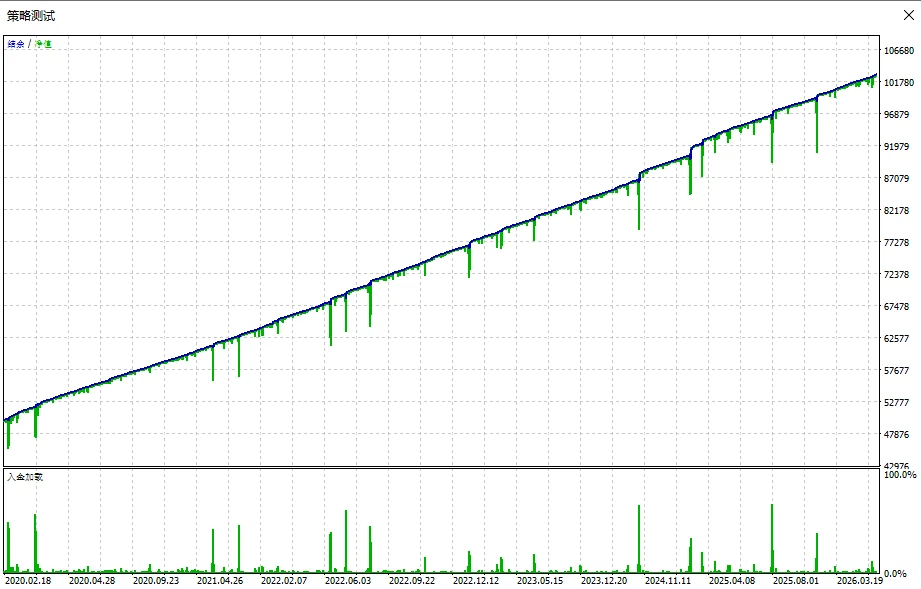Screen dimensions: 921x589
Task: Click the 0.0% deposit load label
Action: click(896, 574)
